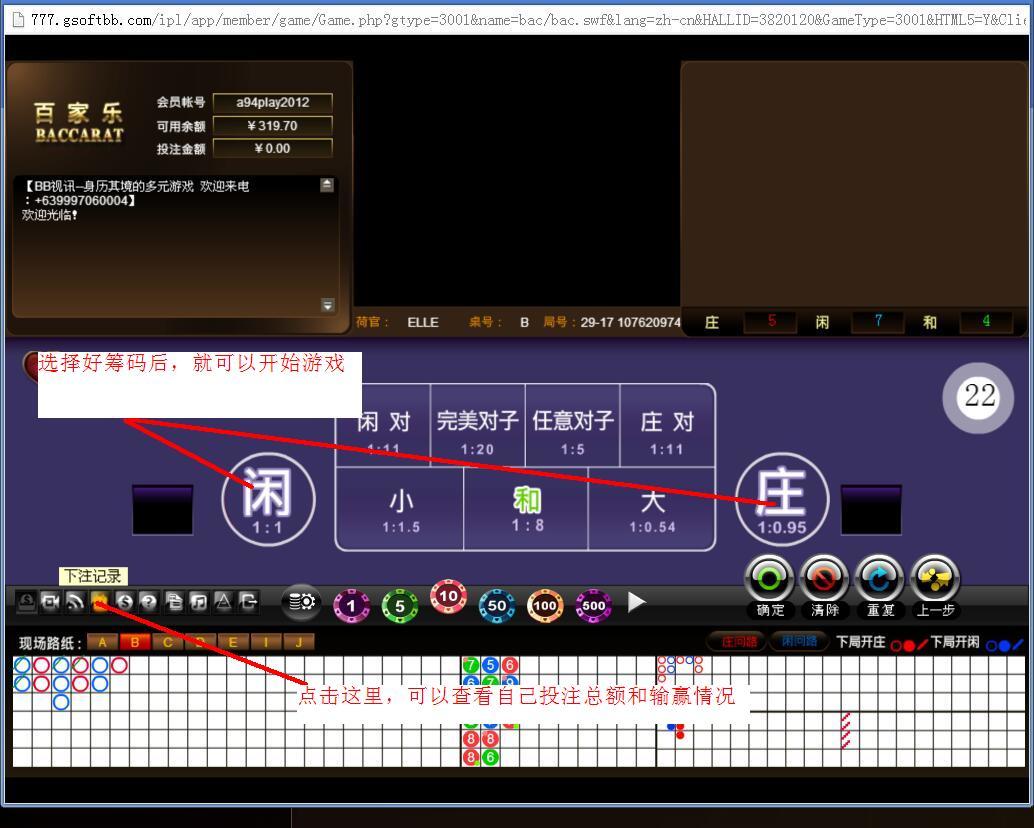The height and width of the screenshot is (828, 1034).
Task: Bet on 小 (Small) area
Action: 400,509
